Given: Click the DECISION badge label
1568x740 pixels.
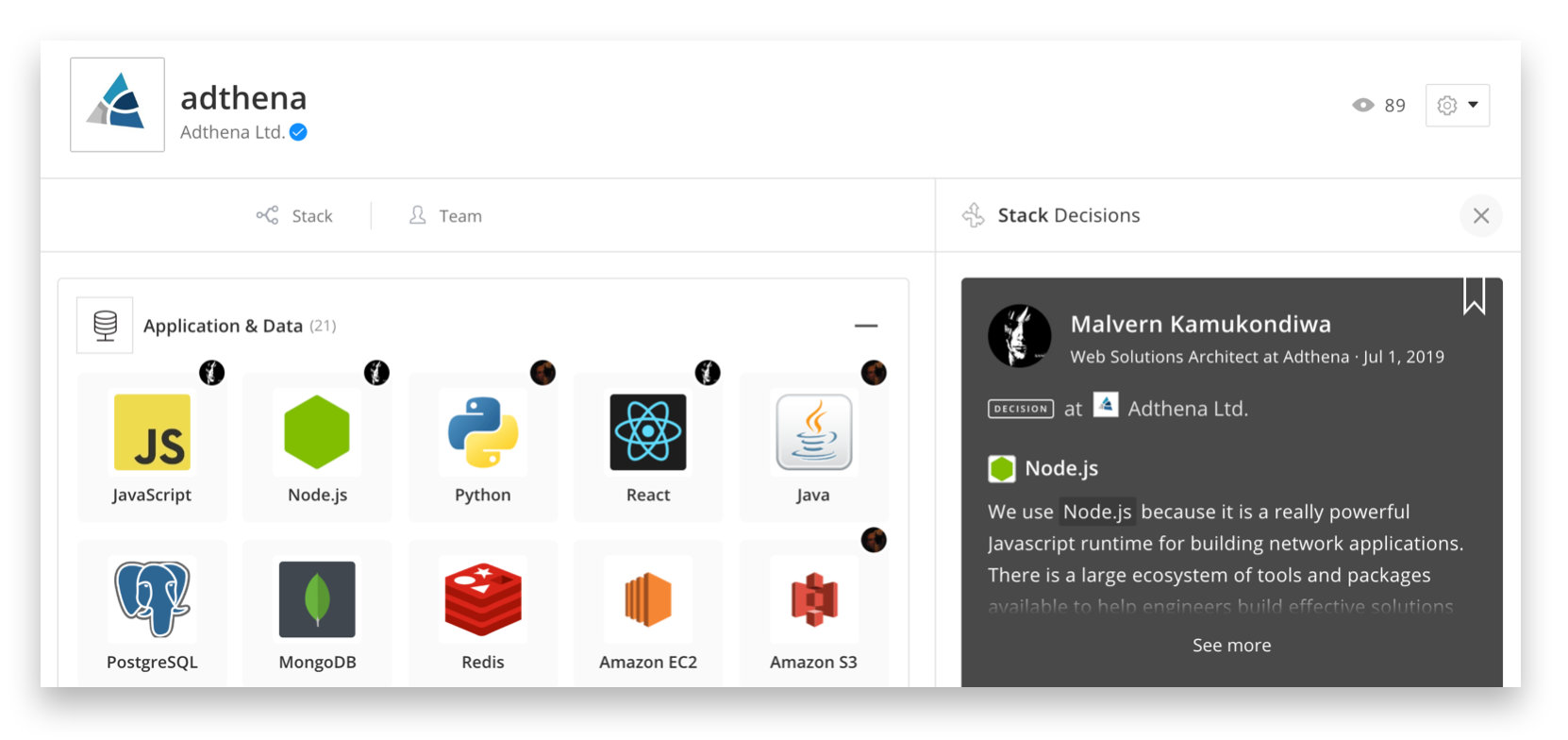Looking at the screenshot, I should pyautogui.click(x=1021, y=409).
